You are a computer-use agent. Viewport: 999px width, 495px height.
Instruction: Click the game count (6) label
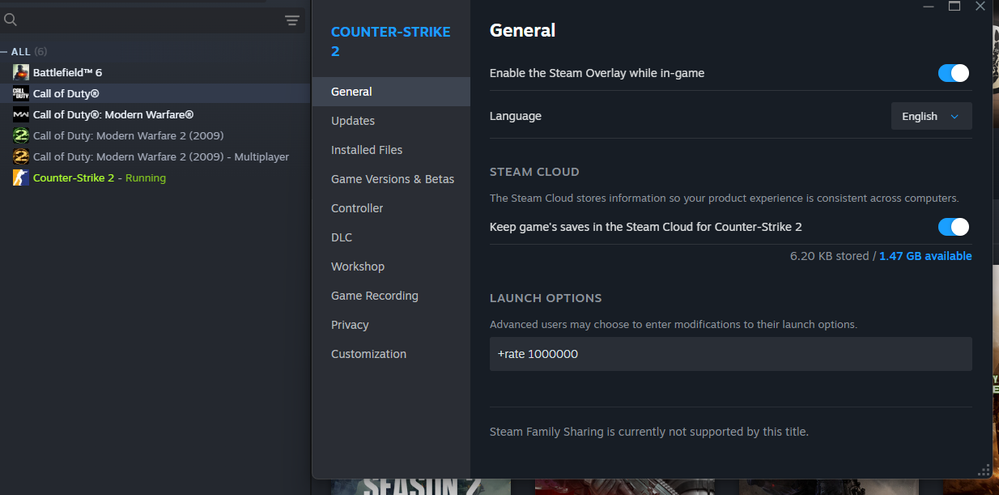click(x=40, y=52)
